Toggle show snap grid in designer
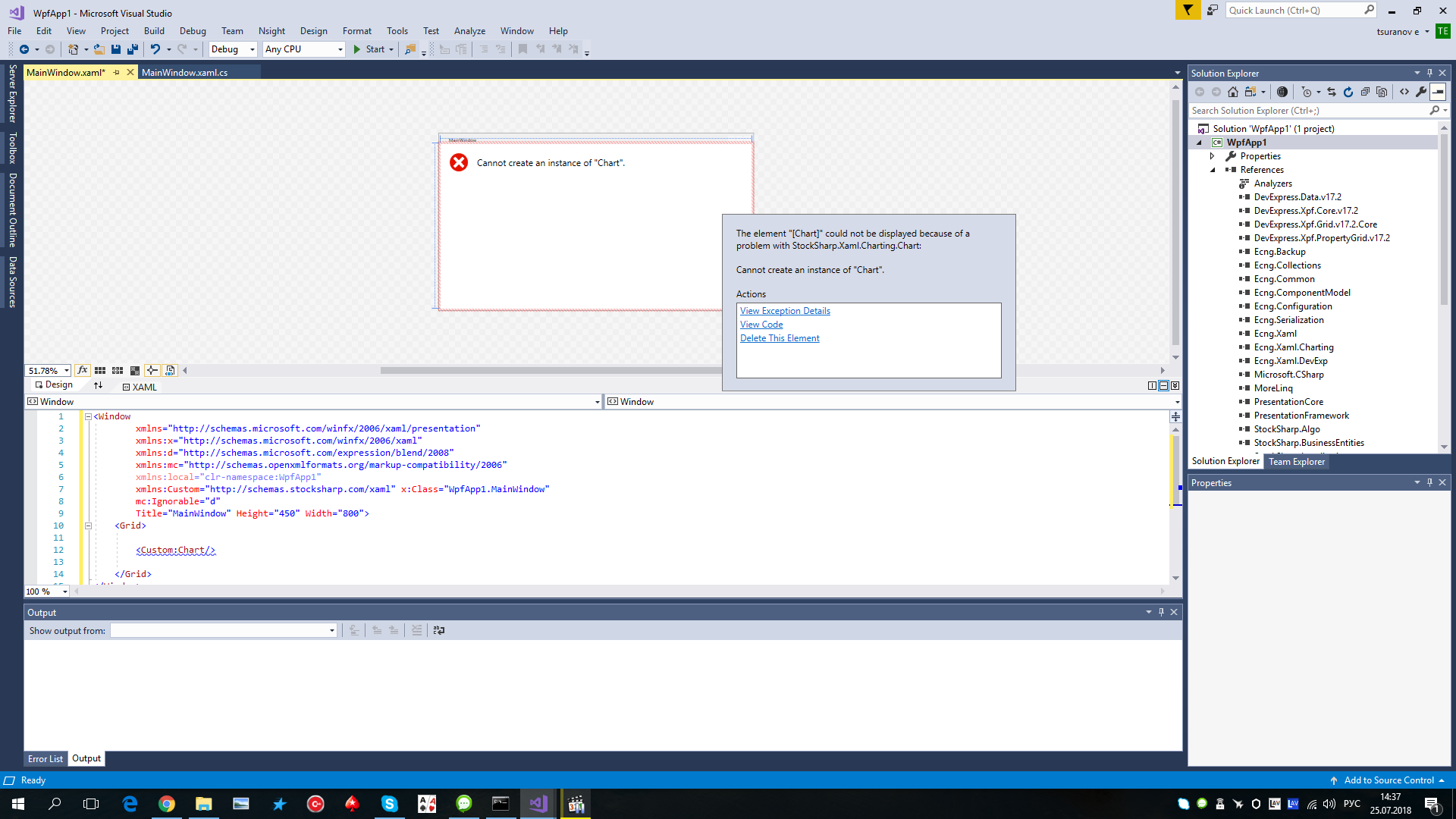This screenshot has height=819, width=1456. click(x=100, y=371)
